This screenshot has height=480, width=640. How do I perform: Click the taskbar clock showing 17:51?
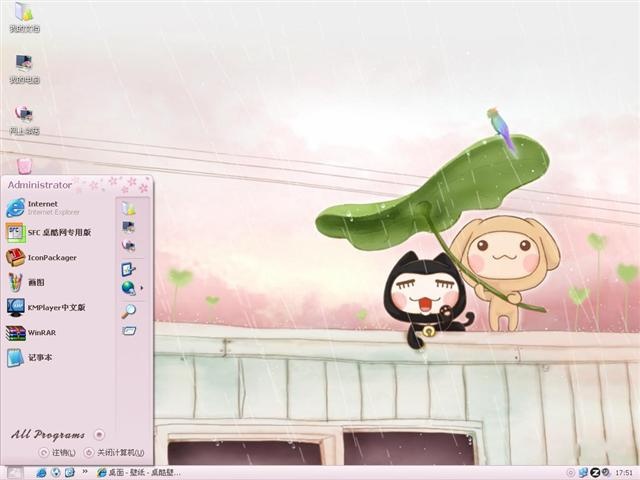pyautogui.click(x=624, y=473)
